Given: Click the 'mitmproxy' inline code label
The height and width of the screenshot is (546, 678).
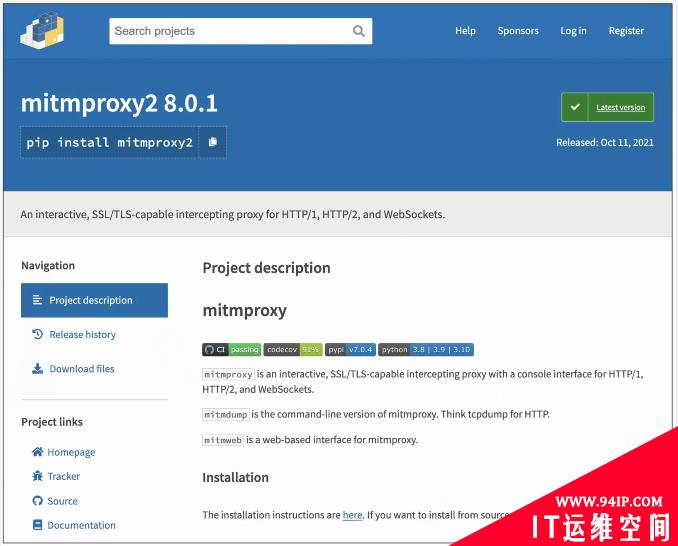Looking at the screenshot, I should 228,374.
